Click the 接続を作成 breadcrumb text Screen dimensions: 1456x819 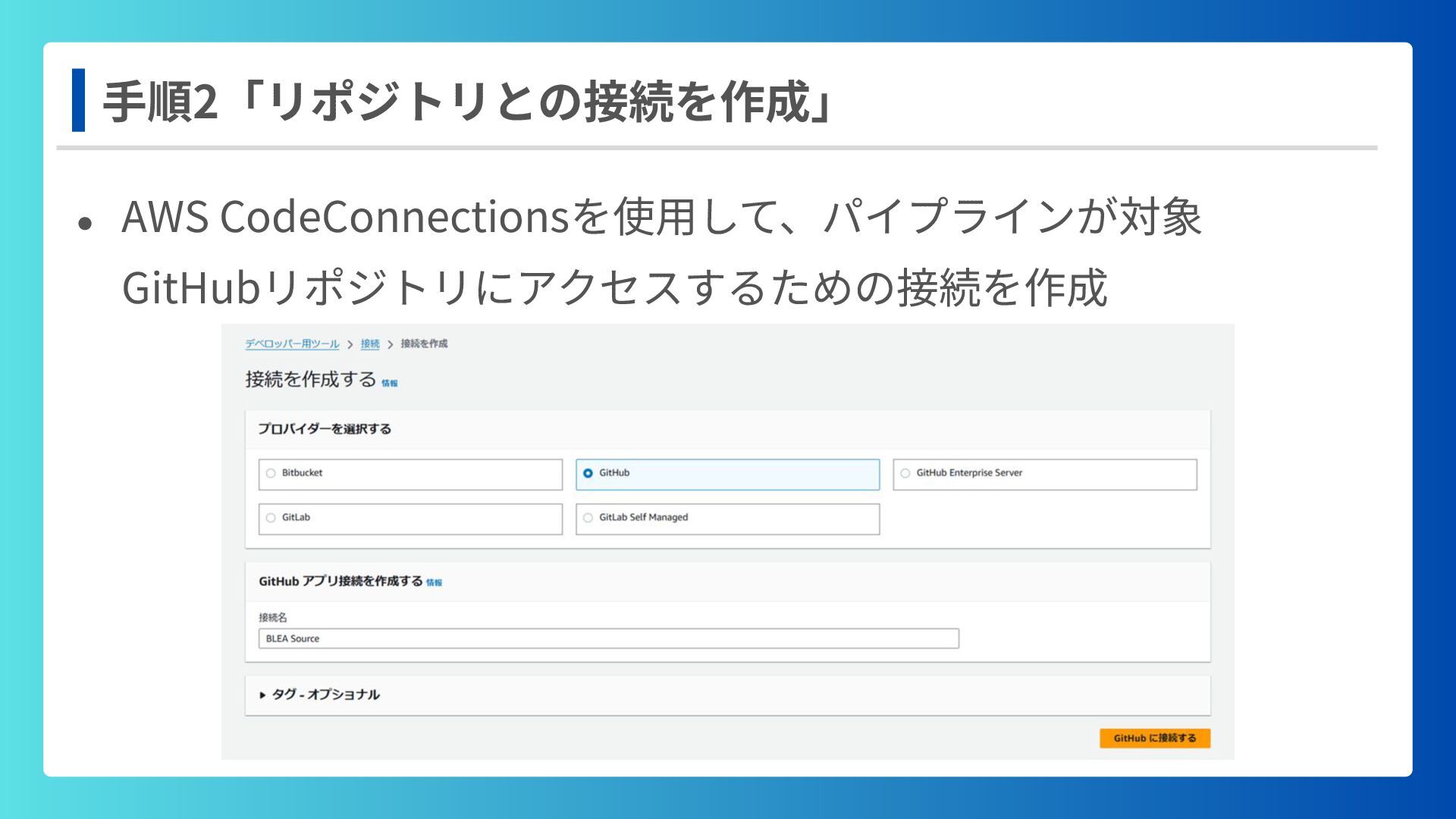(x=424, y=344)
